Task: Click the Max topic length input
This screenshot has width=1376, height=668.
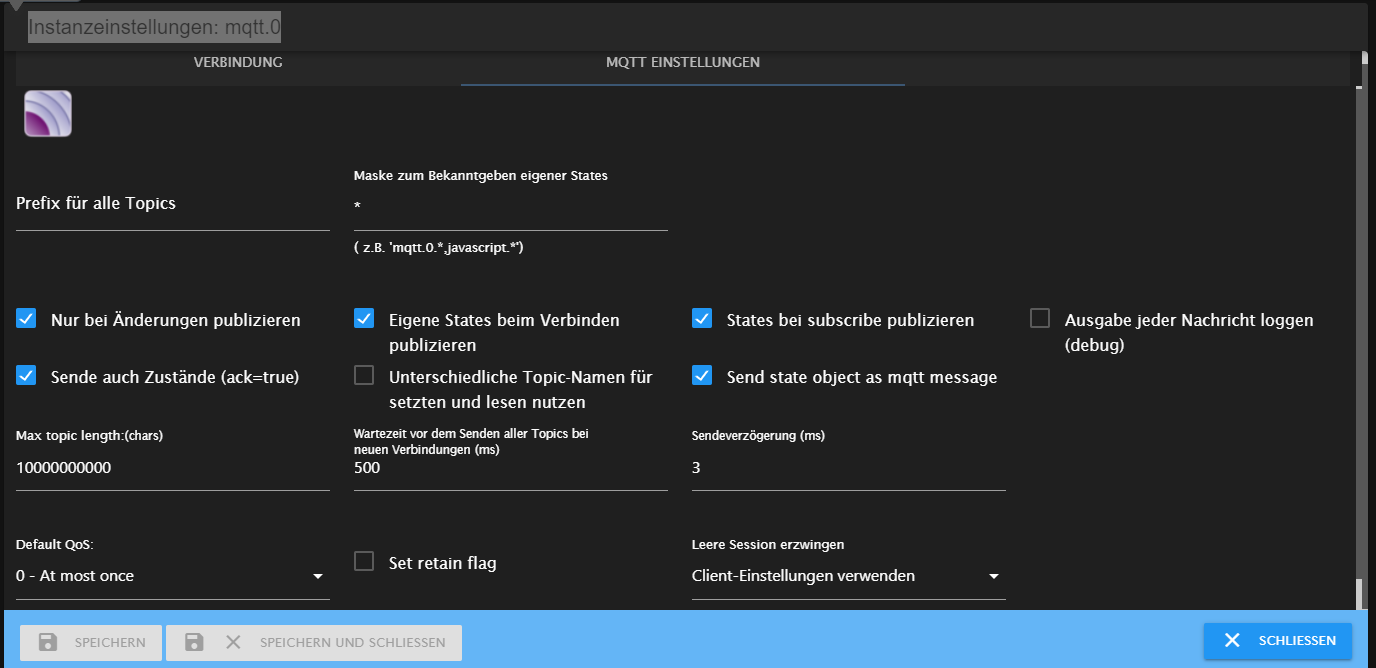Action: point(173,468)
